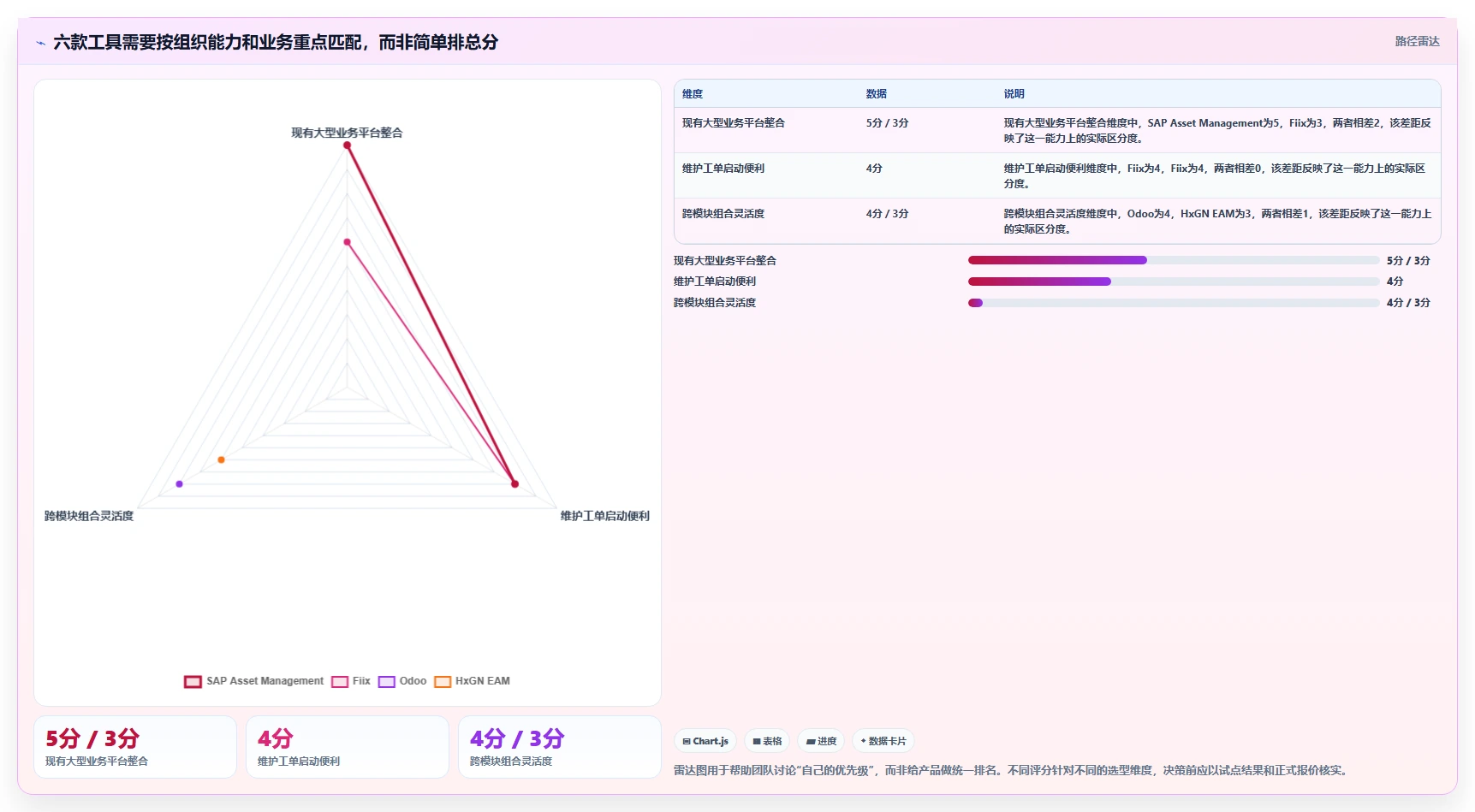Click the 5分 / 3分 data card
The width and height of the screenshot is (1475, 812).
[x=135, y=747]
